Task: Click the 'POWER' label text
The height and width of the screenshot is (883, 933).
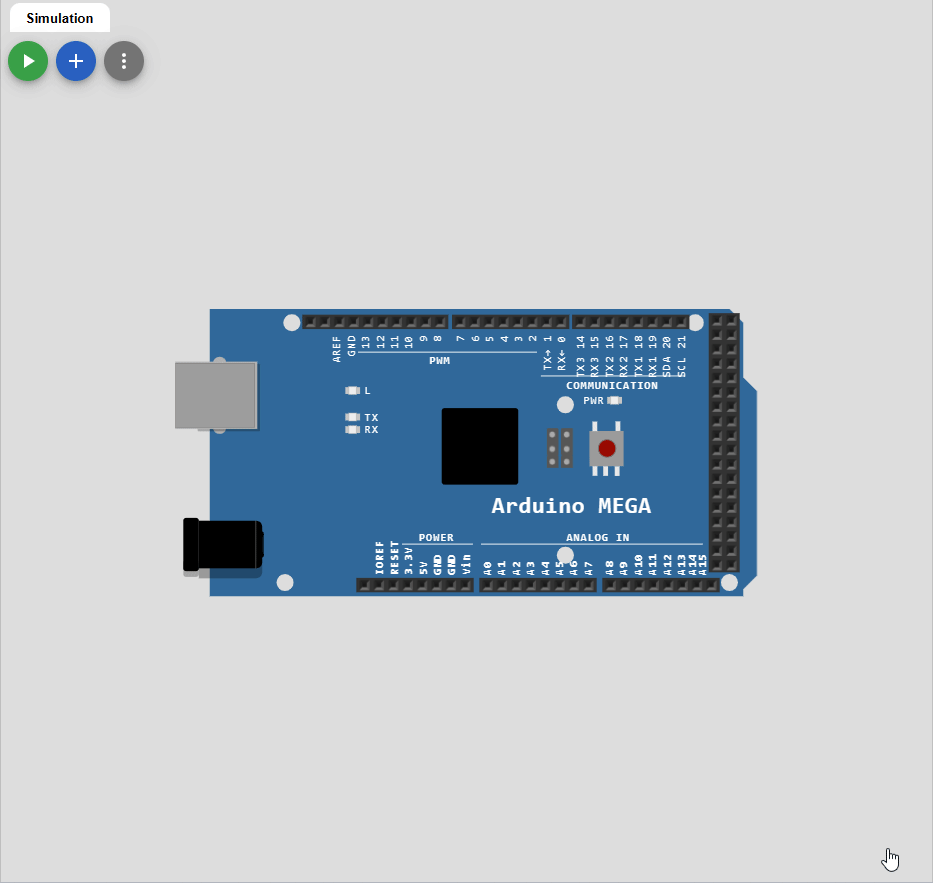Action: coord(436,537)
